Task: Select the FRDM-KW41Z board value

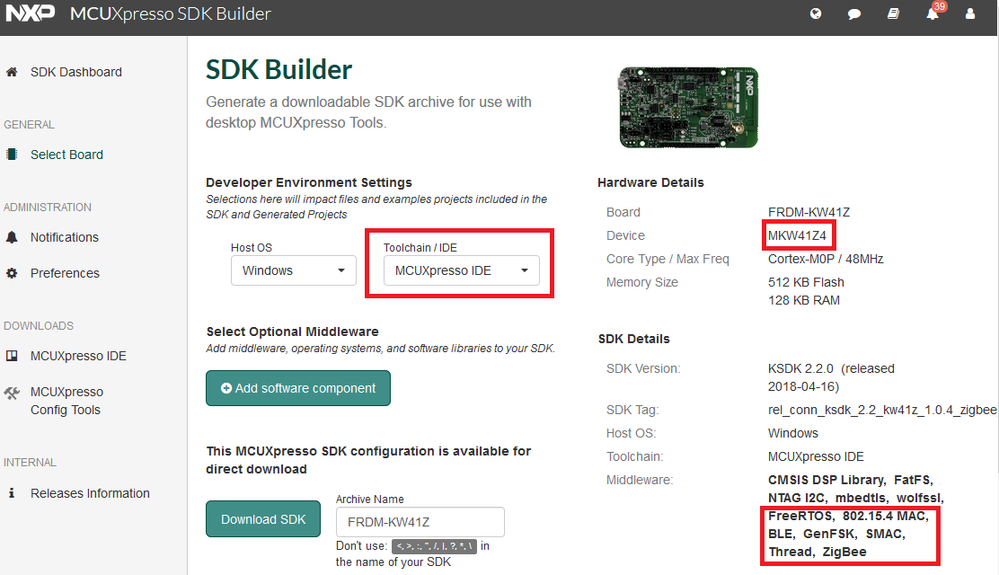Action: pyautogui.click(x=809, y=212)
